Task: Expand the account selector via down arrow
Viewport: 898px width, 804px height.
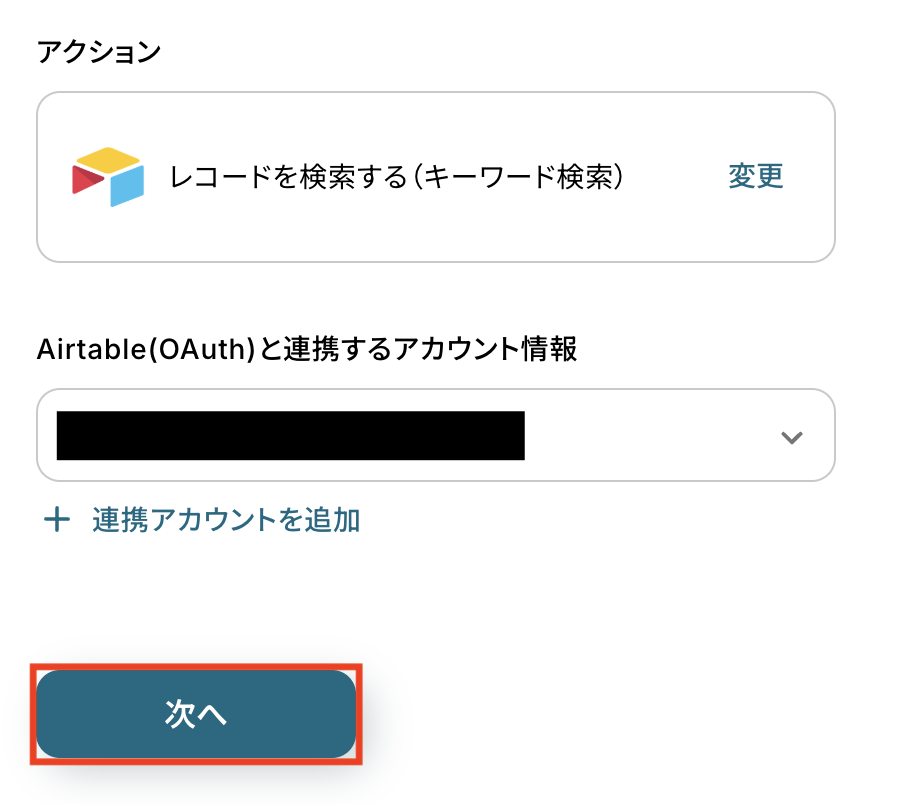Action: click(x=792, y=437)
